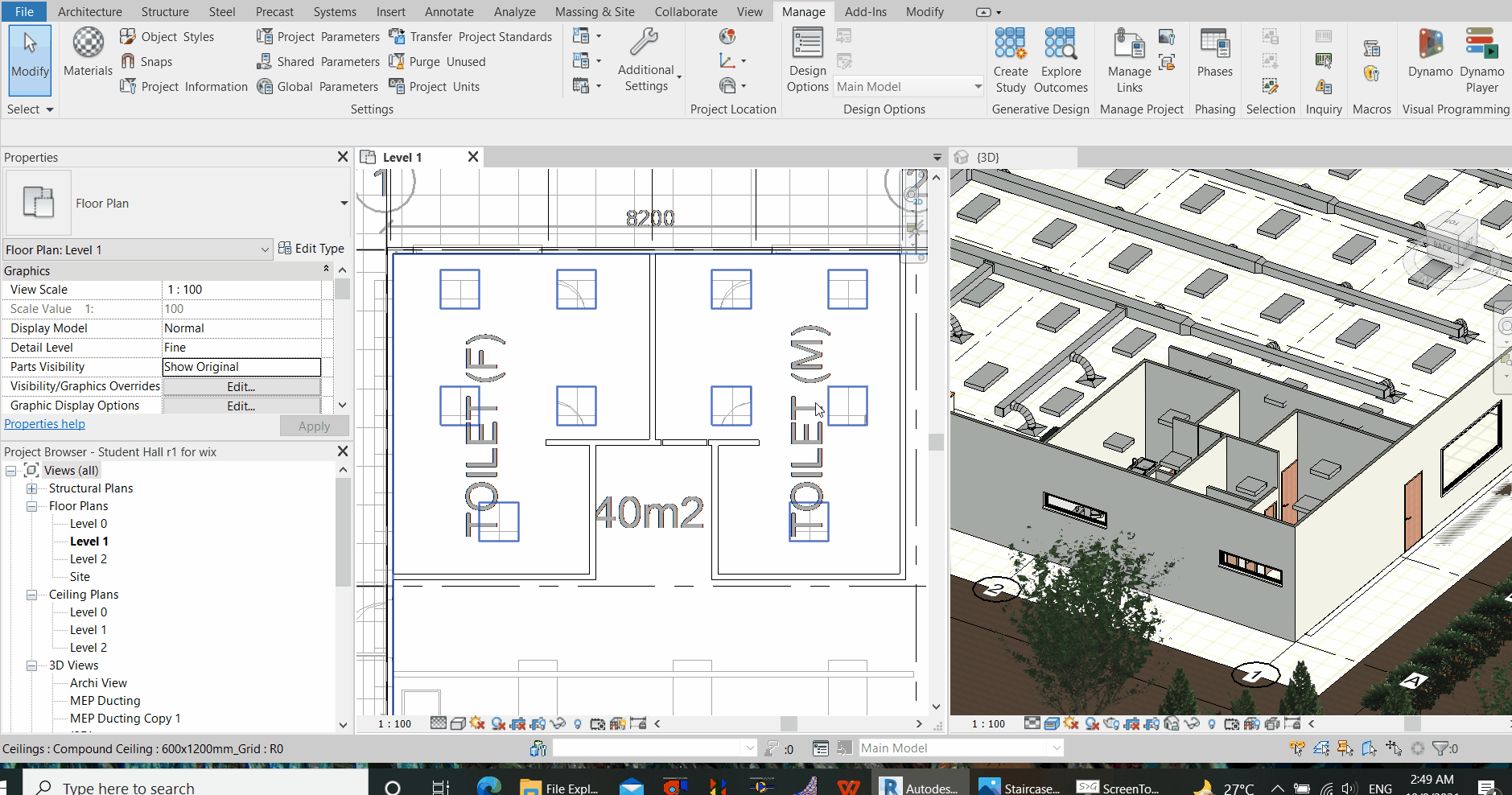Open Visual Style in Level 1 view bar

458,723
